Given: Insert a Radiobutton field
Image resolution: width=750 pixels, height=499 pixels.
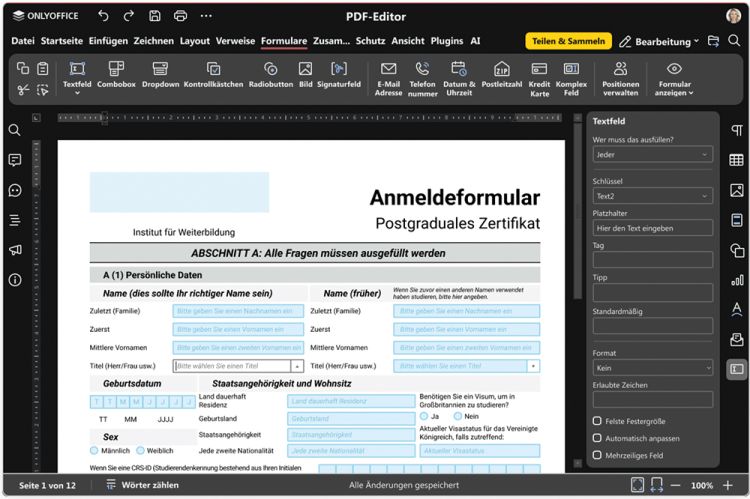Looking at the screenshot, I should [271, 75].
